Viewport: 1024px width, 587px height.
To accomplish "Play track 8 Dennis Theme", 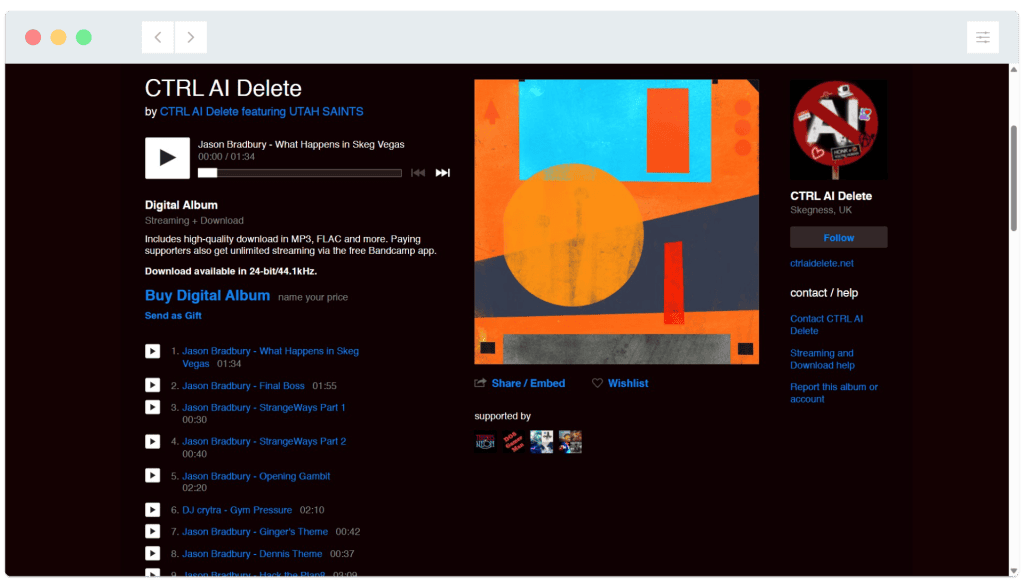I will 152,554.
